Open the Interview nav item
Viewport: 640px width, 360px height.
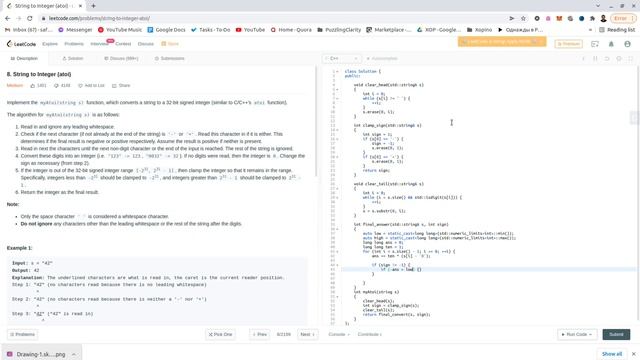[99, 44]
